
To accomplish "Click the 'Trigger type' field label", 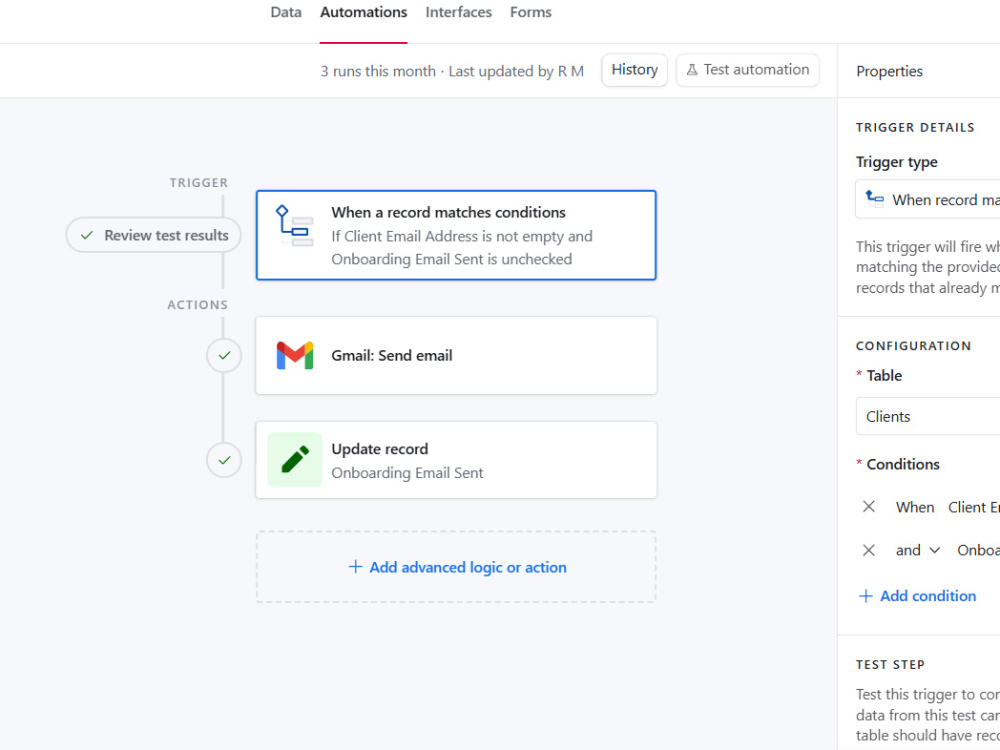I will point(897,162).
